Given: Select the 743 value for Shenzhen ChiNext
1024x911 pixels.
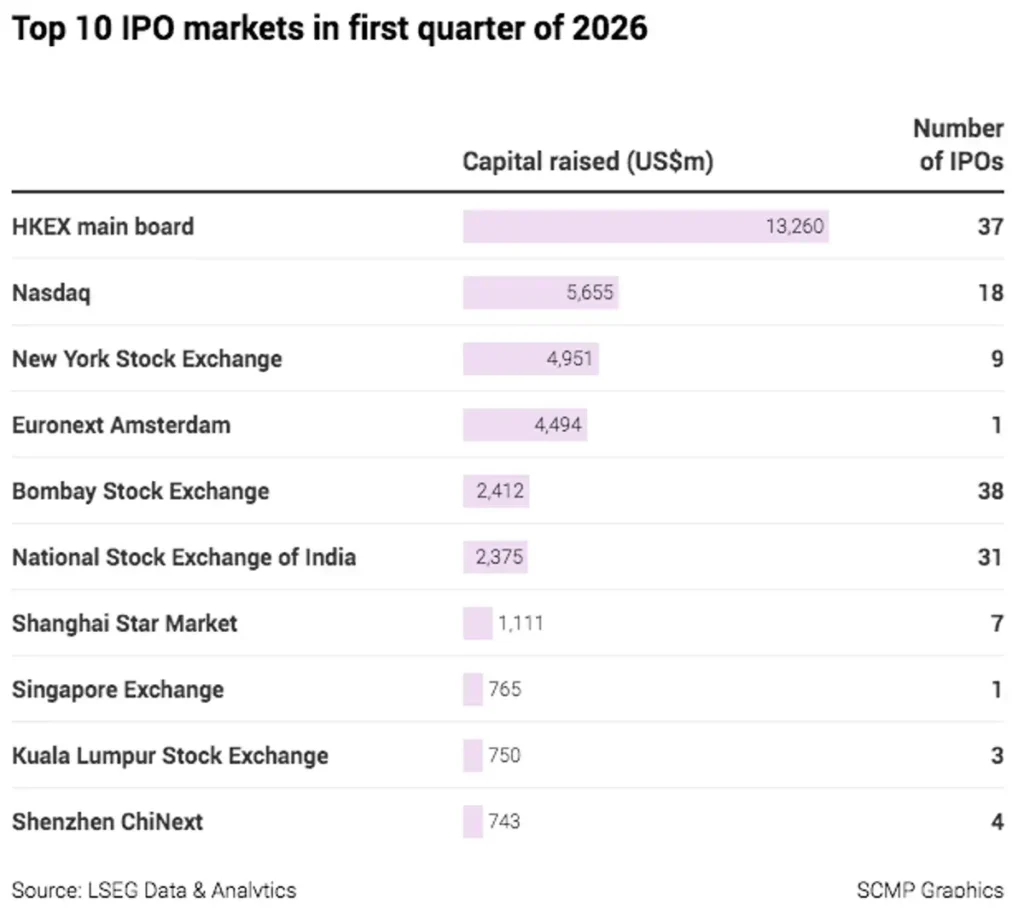Looking at the screenshot, I should (x=504, y=822).
